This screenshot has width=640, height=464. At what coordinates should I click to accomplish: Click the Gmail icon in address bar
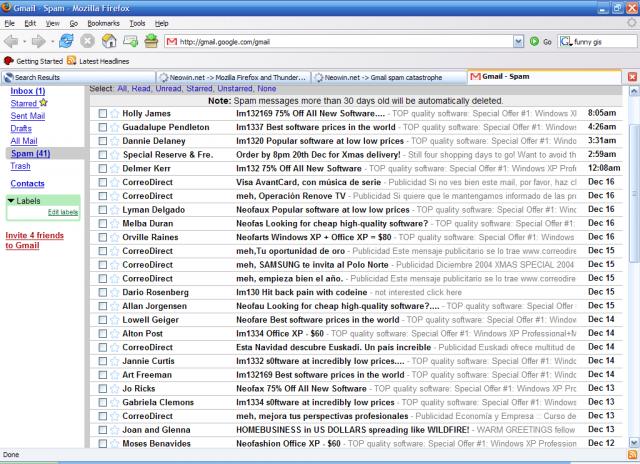pyautogui.click(x=172, y=41)
